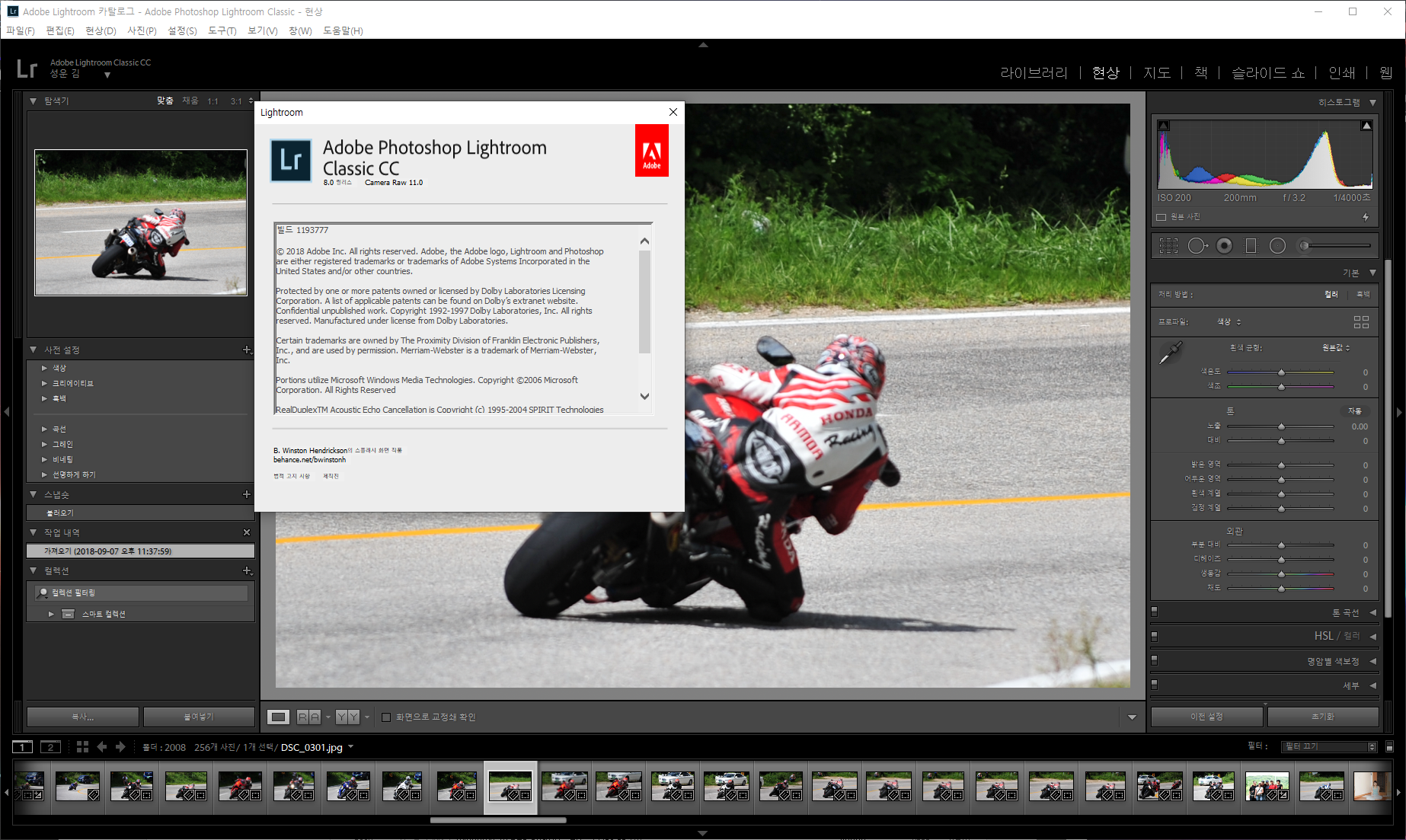Toggle the 명암별 색보정 panel switch
1406x840 pixels.
coord(1155,660)
